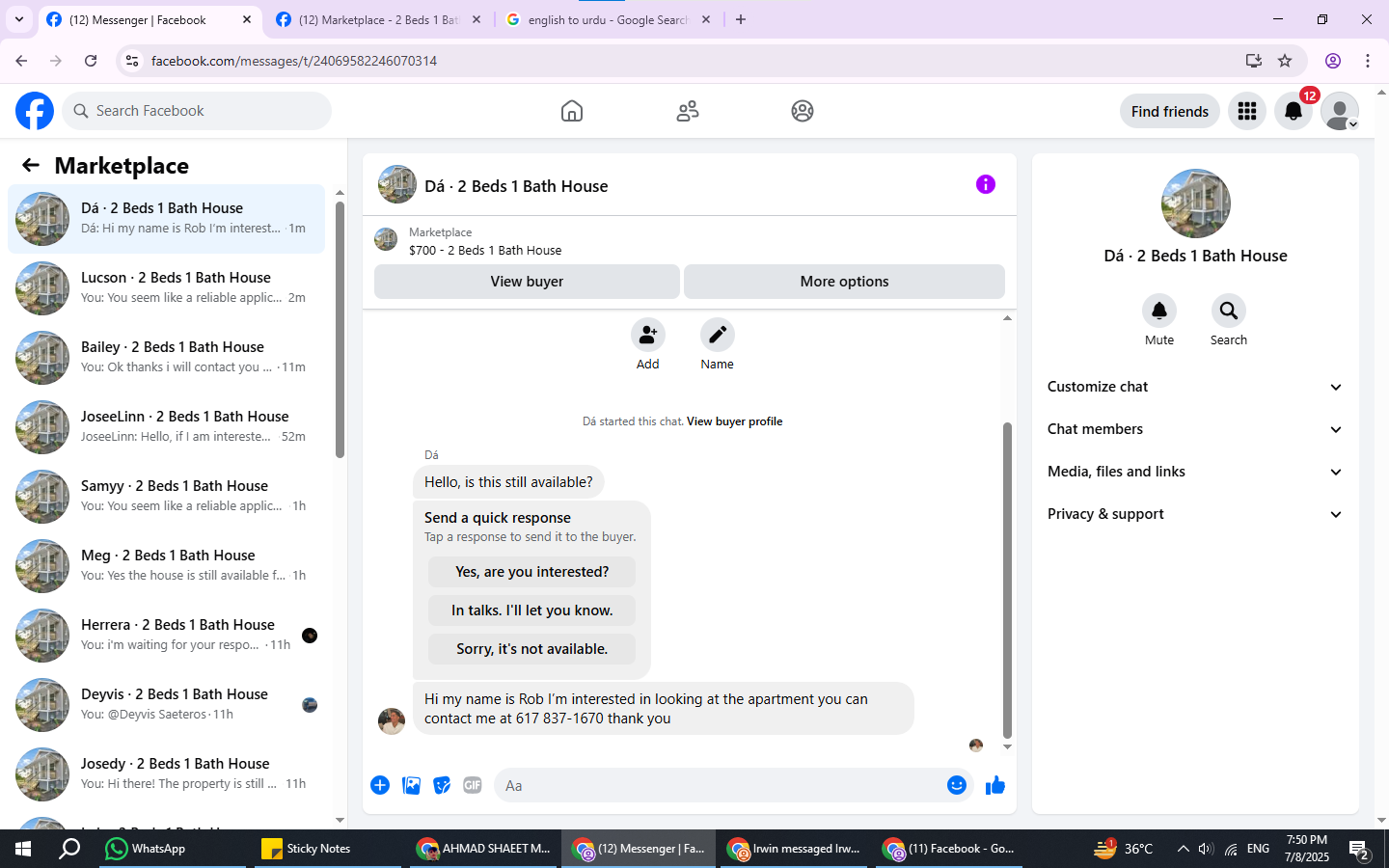Image resolution: width=1389 pixels, height=868 pixels.
Task: Bookmark this page with the star icon
Action: coord(1285,61)
